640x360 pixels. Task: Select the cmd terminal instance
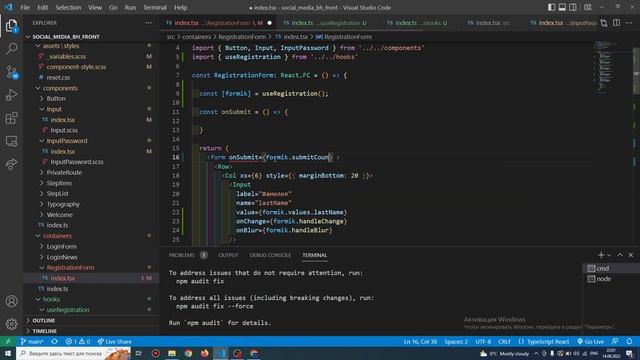[611, 268]
